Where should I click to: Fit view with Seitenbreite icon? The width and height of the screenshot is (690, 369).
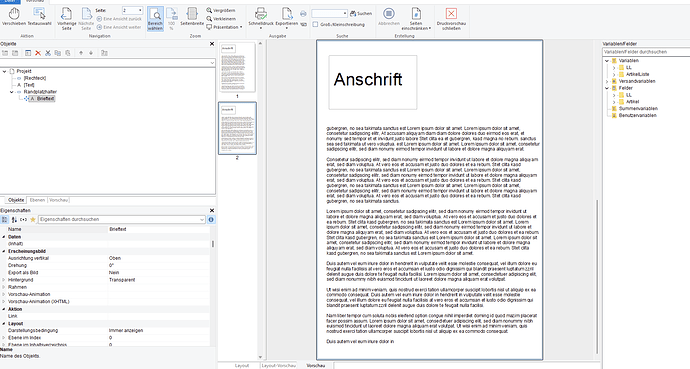pos(192,17)
